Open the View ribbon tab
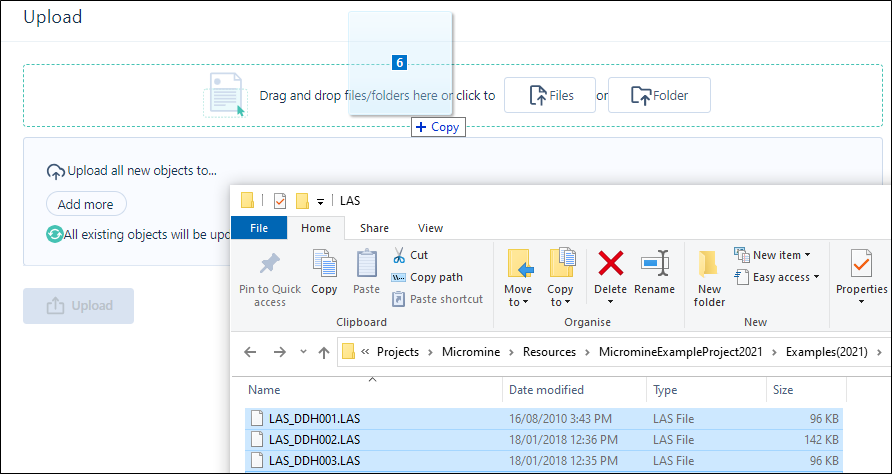The height and width of the screenshot is (474, 892). [x=430, y=228]
